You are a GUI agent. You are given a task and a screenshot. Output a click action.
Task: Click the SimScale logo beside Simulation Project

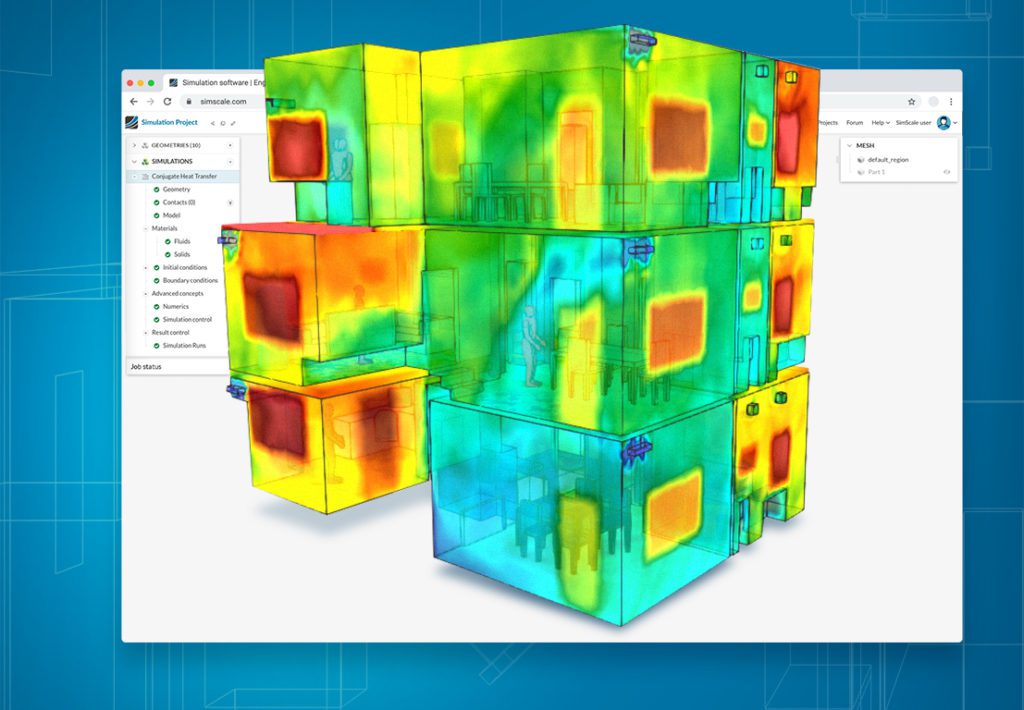tap(131, 120)
